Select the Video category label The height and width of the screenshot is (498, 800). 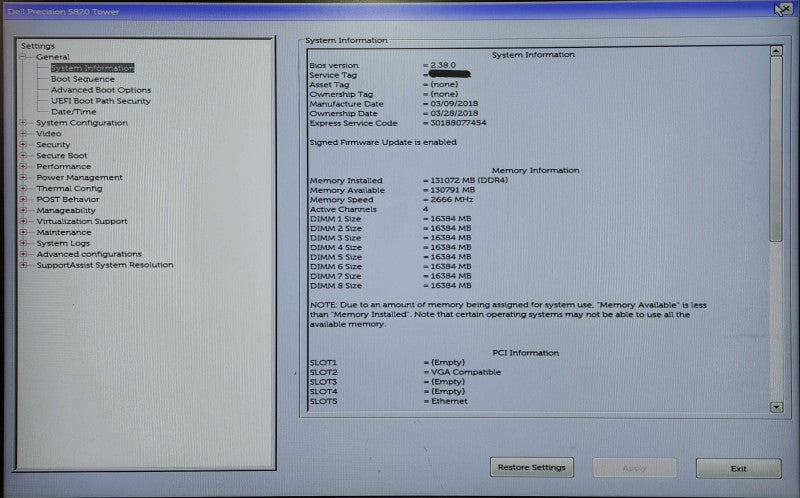pyautogui.click(x=48, y=134)
